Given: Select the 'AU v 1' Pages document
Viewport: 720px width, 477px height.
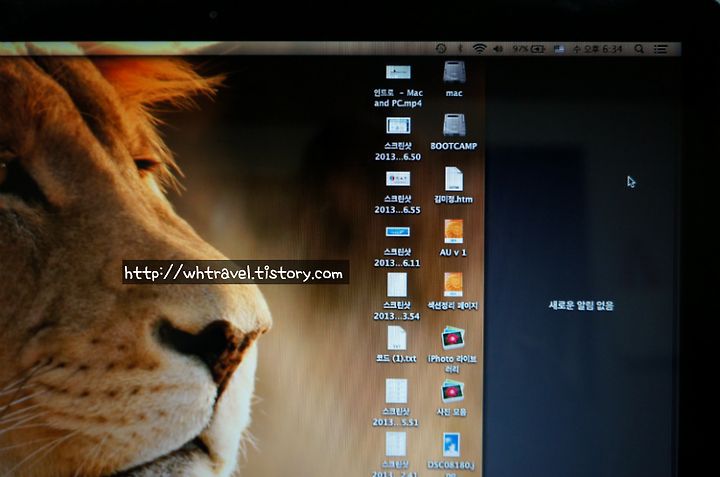Looking at the screenshot, I should (454, 231).
